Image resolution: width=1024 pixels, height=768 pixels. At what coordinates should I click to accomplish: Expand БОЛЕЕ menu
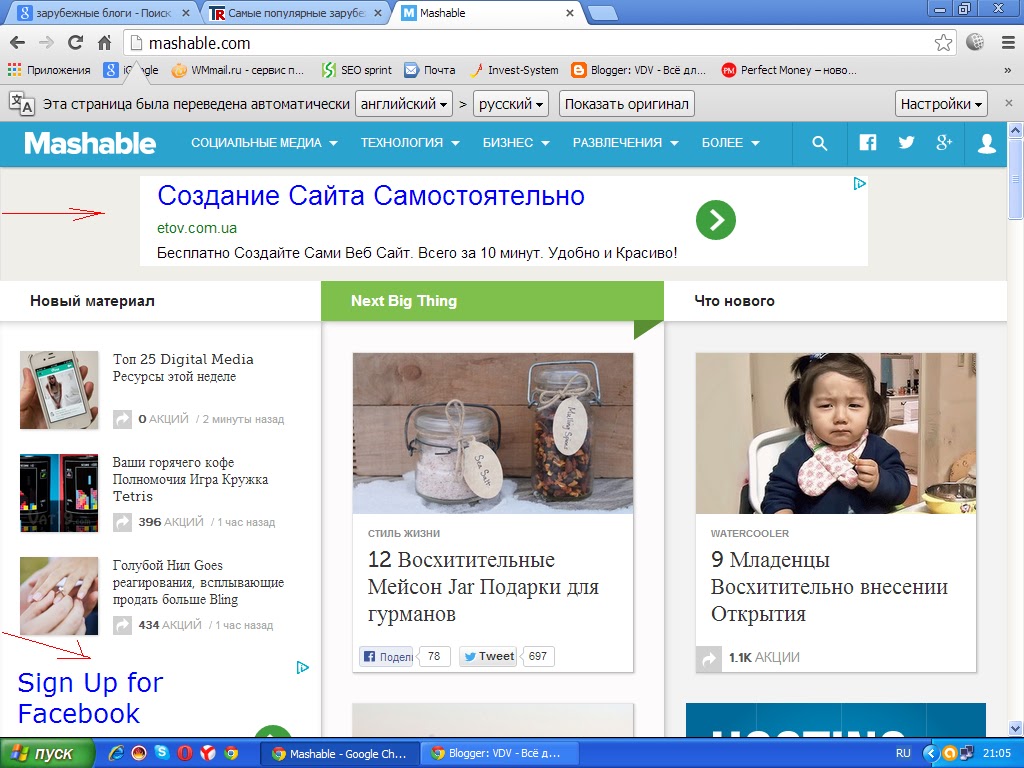[731, 143]
